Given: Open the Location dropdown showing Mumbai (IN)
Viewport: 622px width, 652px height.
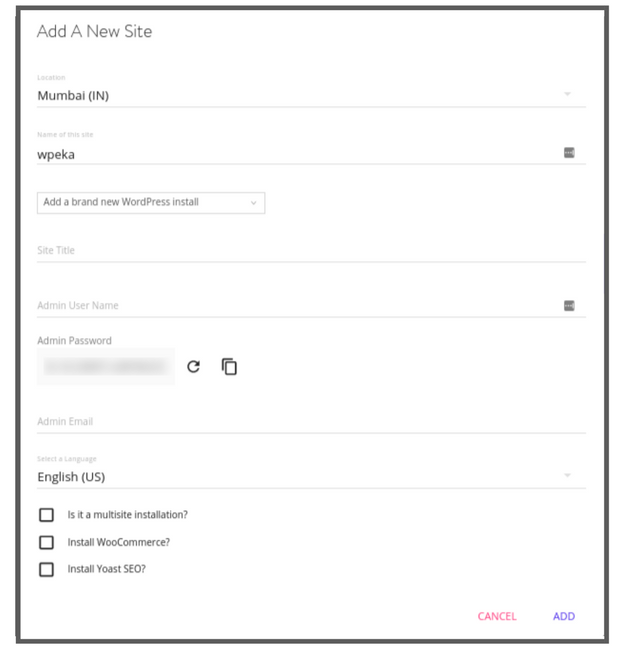Looking at the screenshot, I should pos(300,95).
